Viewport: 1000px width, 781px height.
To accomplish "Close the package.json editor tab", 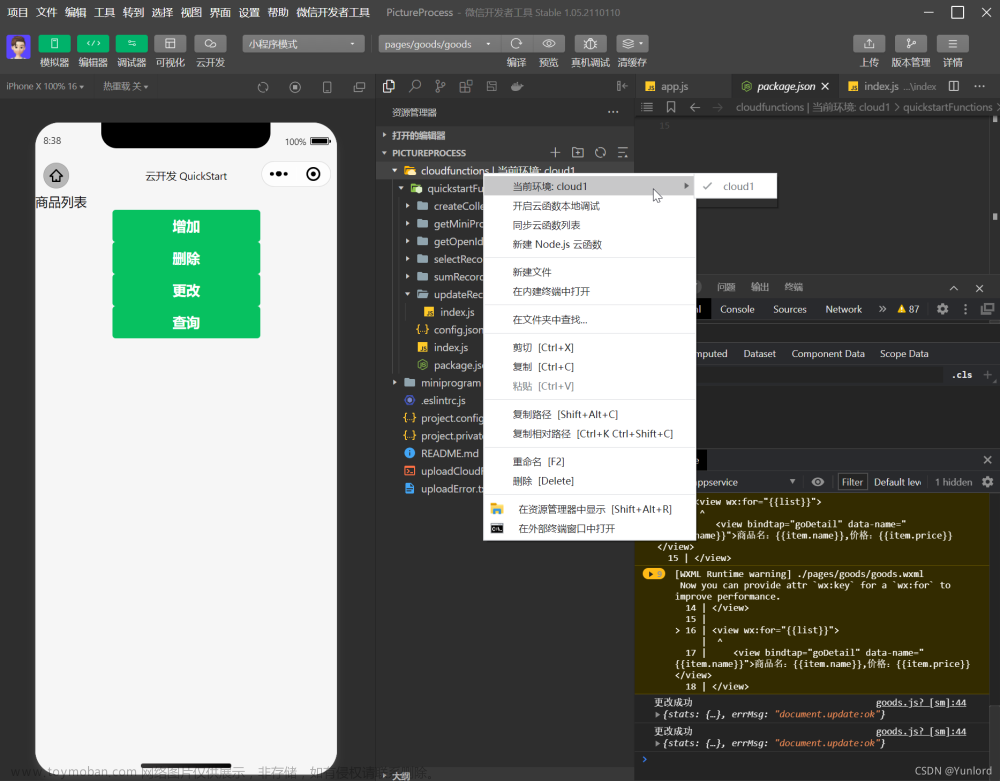I will pyautogui.click(x=825, y=86).
